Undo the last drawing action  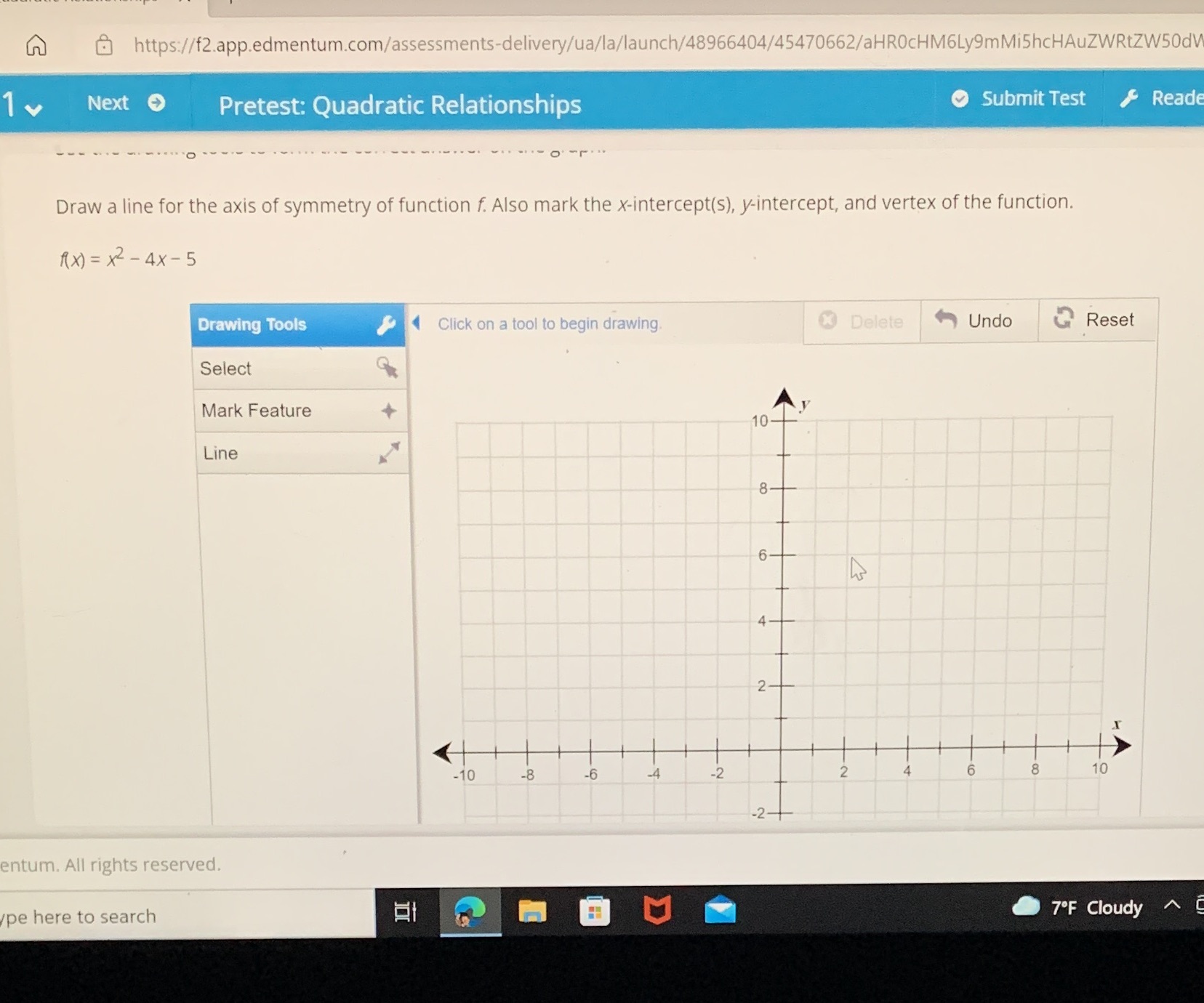pyautogui.click(x=979, y=320)
